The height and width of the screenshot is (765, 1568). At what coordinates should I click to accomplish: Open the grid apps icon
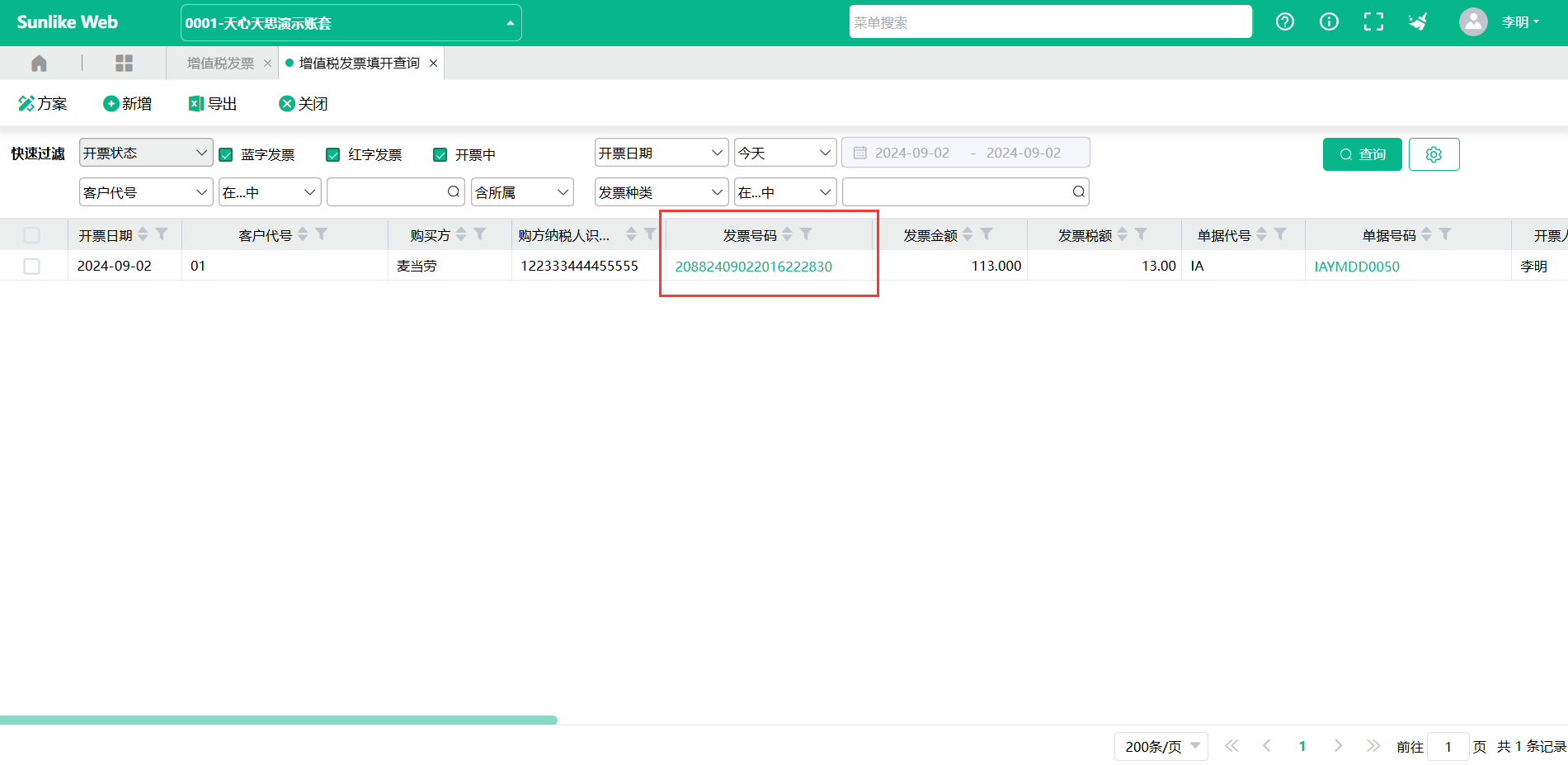tap(124, 63)
